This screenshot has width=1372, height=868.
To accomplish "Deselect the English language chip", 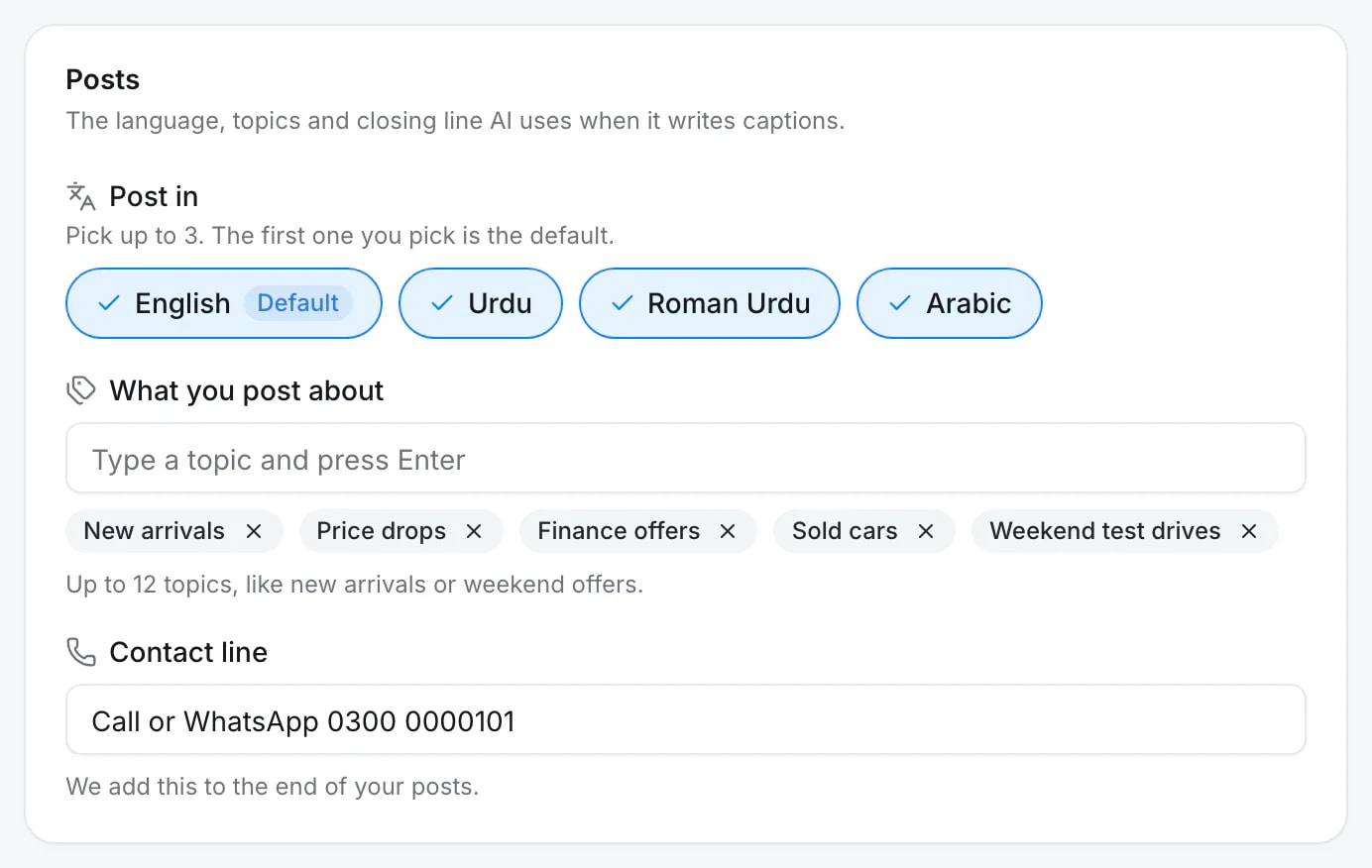I will [224, 303].
